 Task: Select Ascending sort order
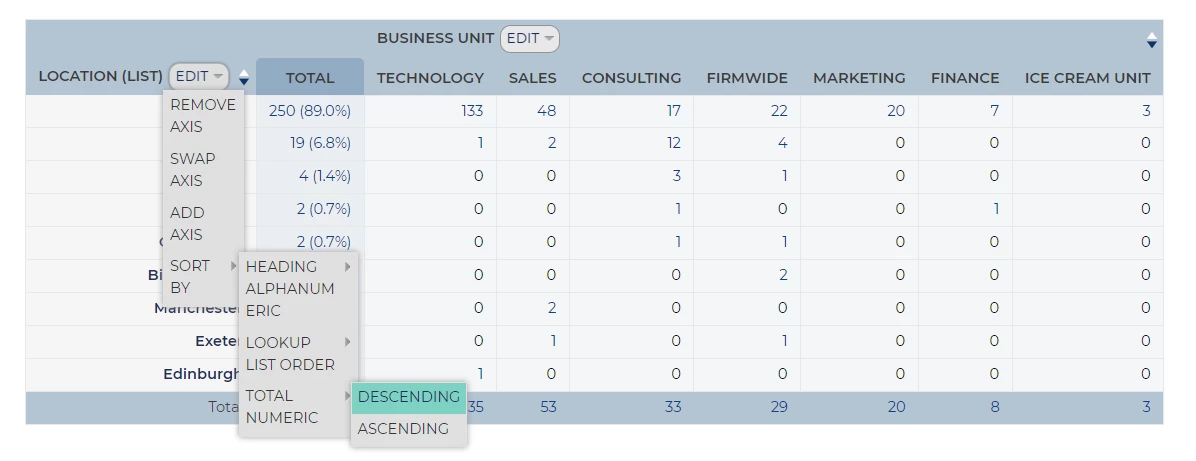tap(403, 429)
